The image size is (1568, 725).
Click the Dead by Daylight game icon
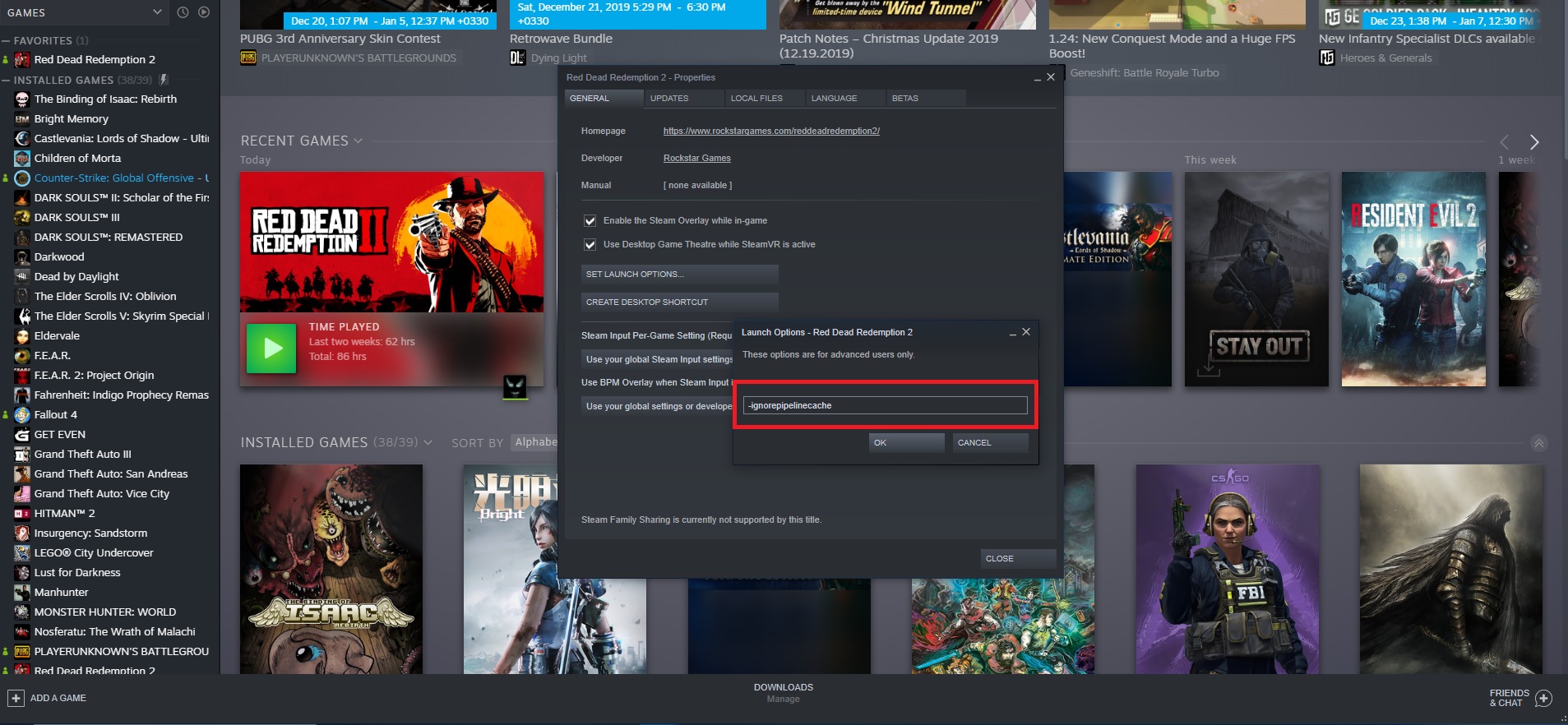[x=22, y=277]
